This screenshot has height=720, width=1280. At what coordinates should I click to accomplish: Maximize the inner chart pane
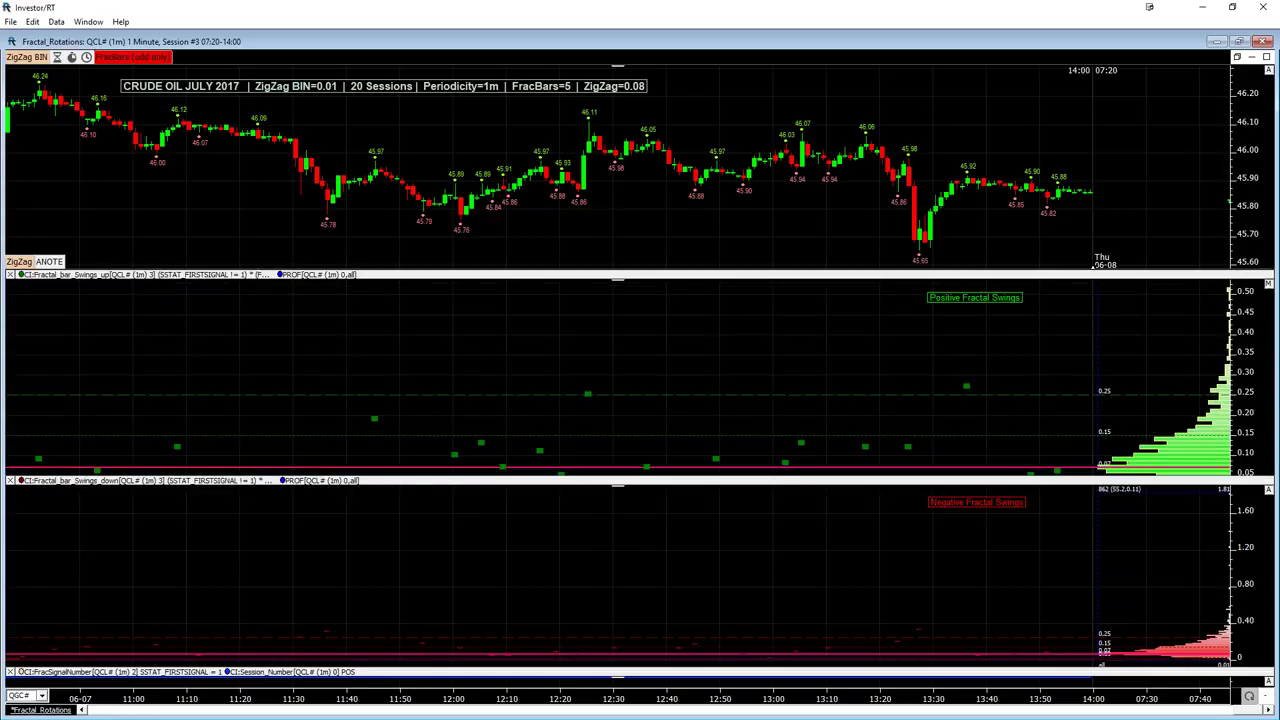(1267, 57)
